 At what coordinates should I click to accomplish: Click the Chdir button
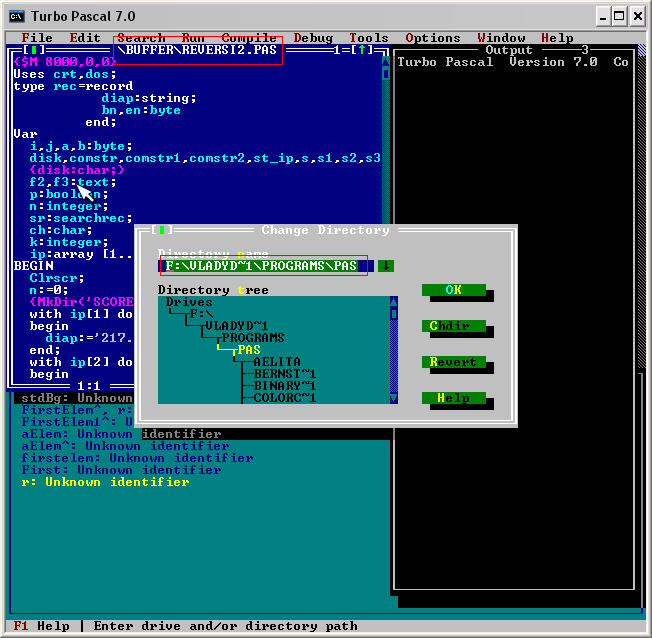click(x=453, y=326)
